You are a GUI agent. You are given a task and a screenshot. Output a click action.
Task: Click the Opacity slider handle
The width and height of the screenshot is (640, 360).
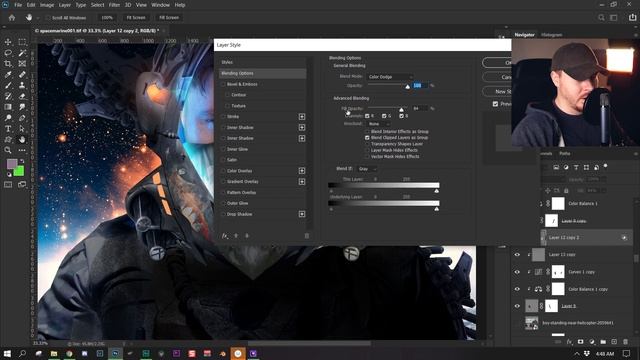(407, 87)
